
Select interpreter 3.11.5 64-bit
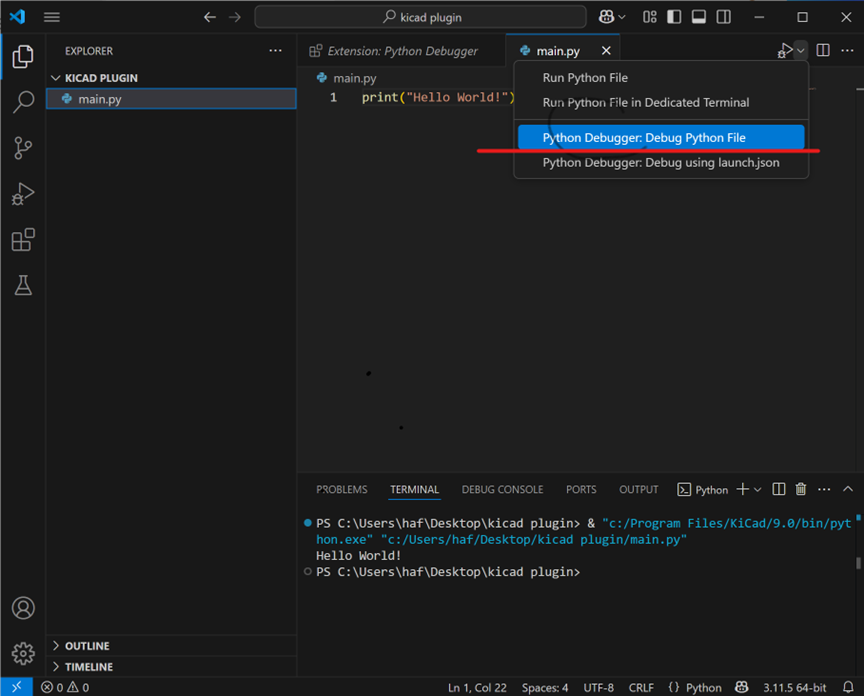795,687
